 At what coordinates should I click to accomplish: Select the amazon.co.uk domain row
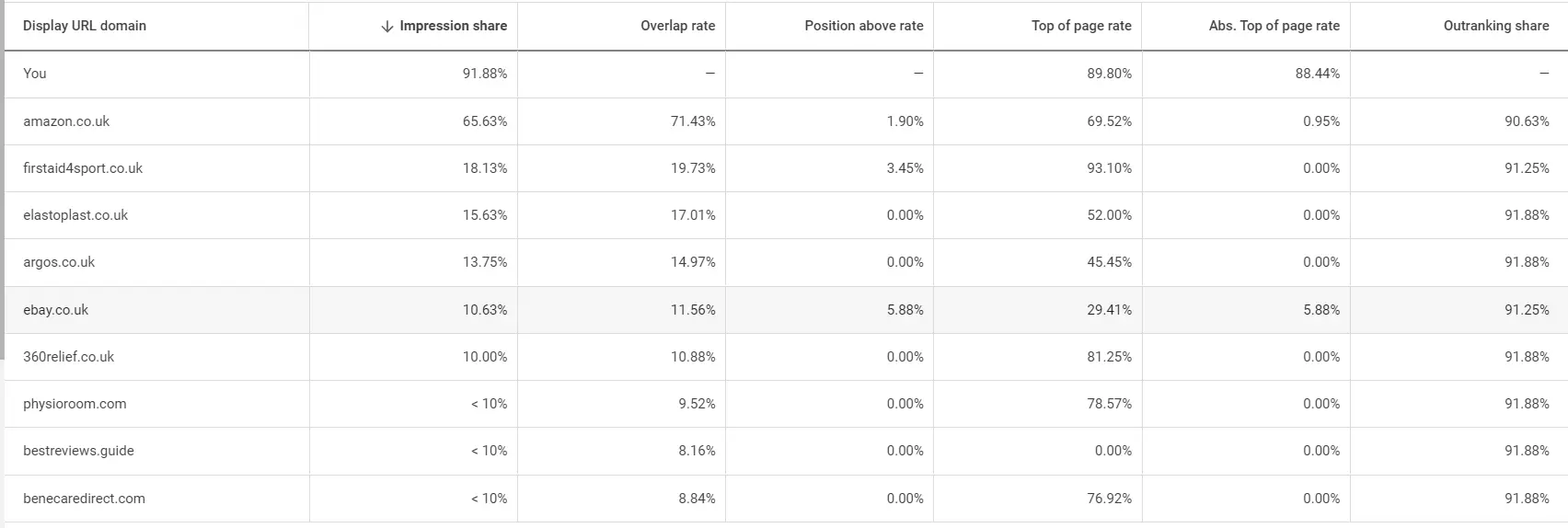pos(66,121)
